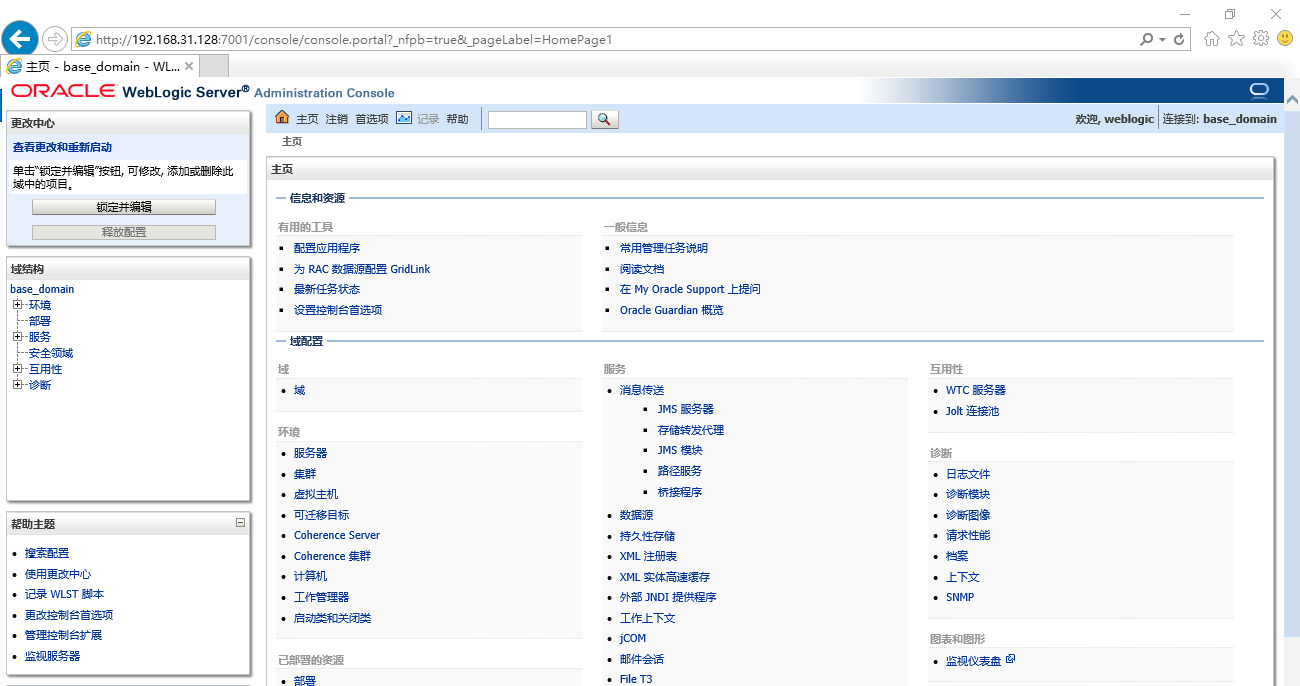Viewport: 1300px width, 686px height.
Task: Open the Coherence Server link
Action: (x=337, y=535)
